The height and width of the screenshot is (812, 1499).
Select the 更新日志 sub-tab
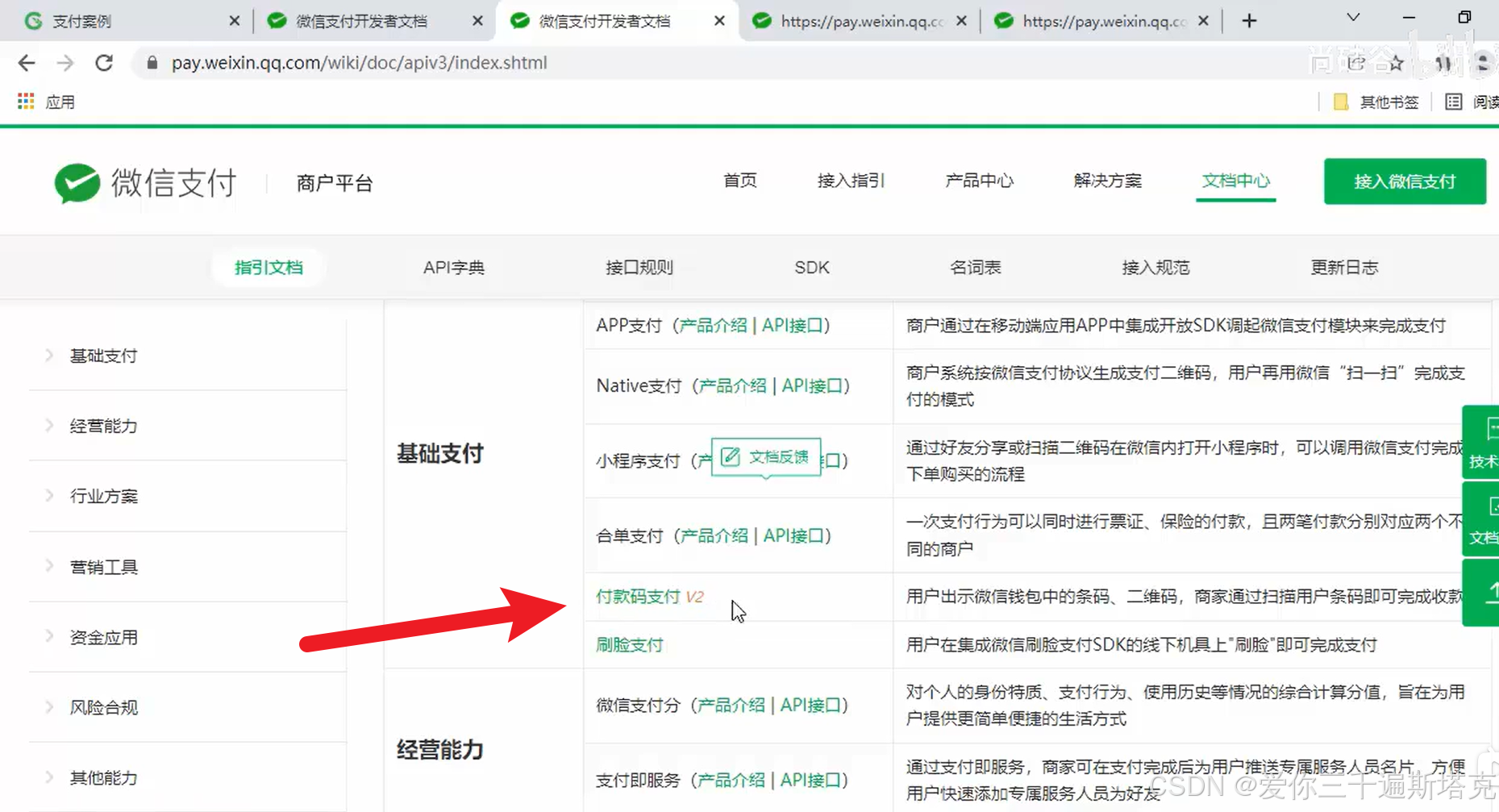1344,268
